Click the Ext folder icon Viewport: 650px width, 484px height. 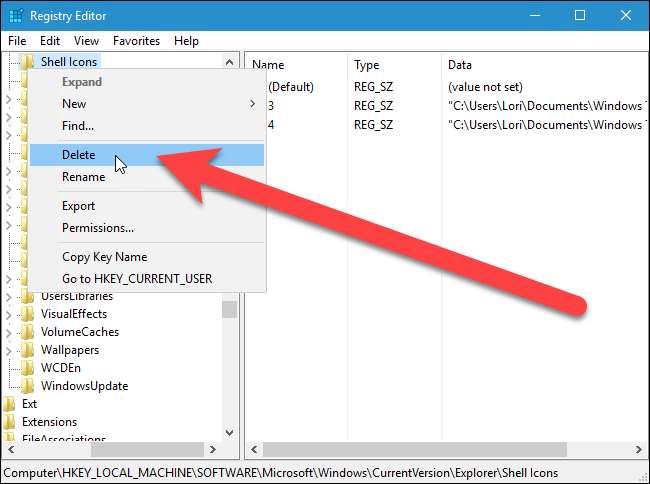9,404
